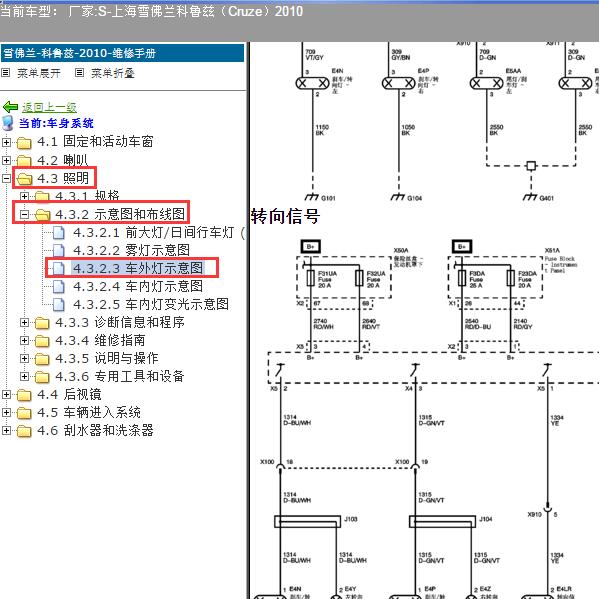Open 4.3.5 说明与操作 tree item
599x599 pixels.
pyautogui.click(x=107, y=358)
